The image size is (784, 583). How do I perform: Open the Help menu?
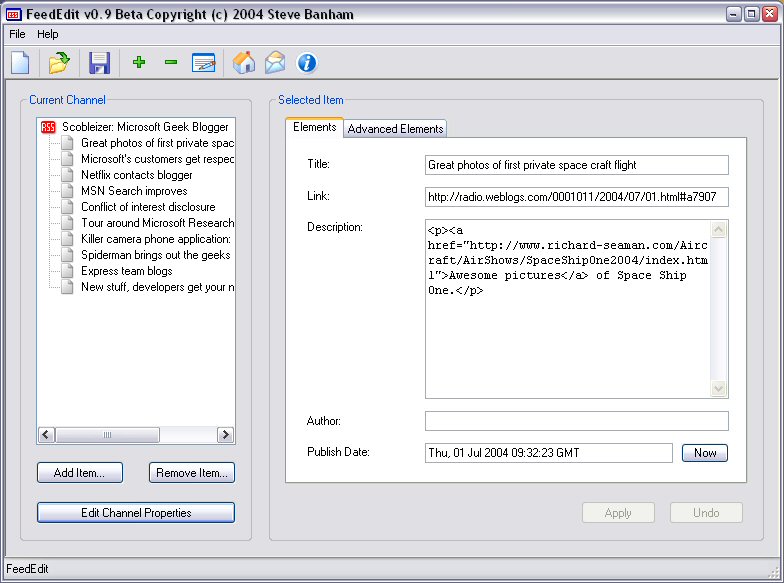48,34
